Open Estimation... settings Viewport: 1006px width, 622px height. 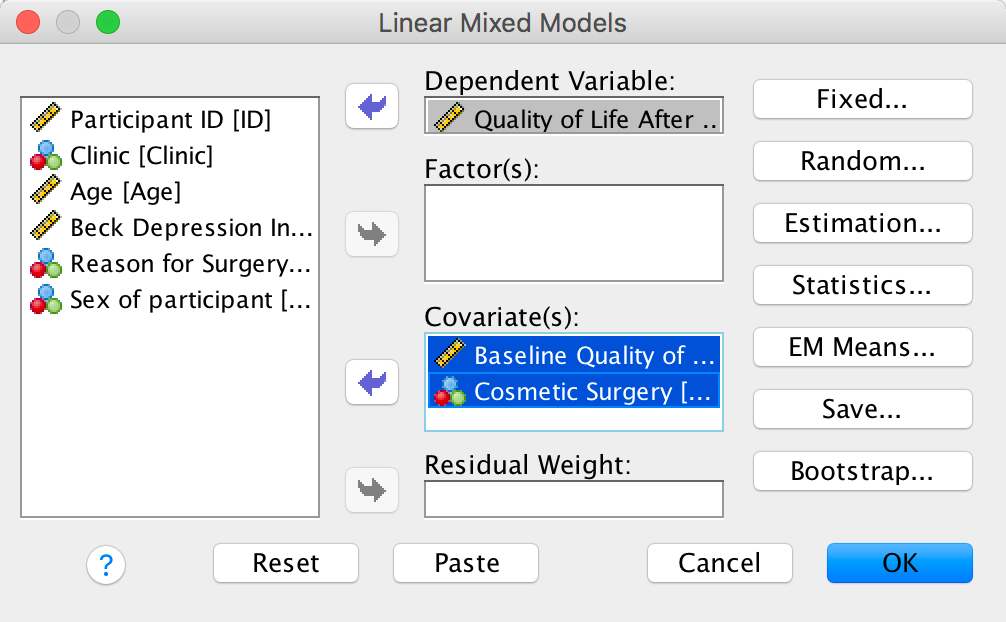(x=862, y=223)
